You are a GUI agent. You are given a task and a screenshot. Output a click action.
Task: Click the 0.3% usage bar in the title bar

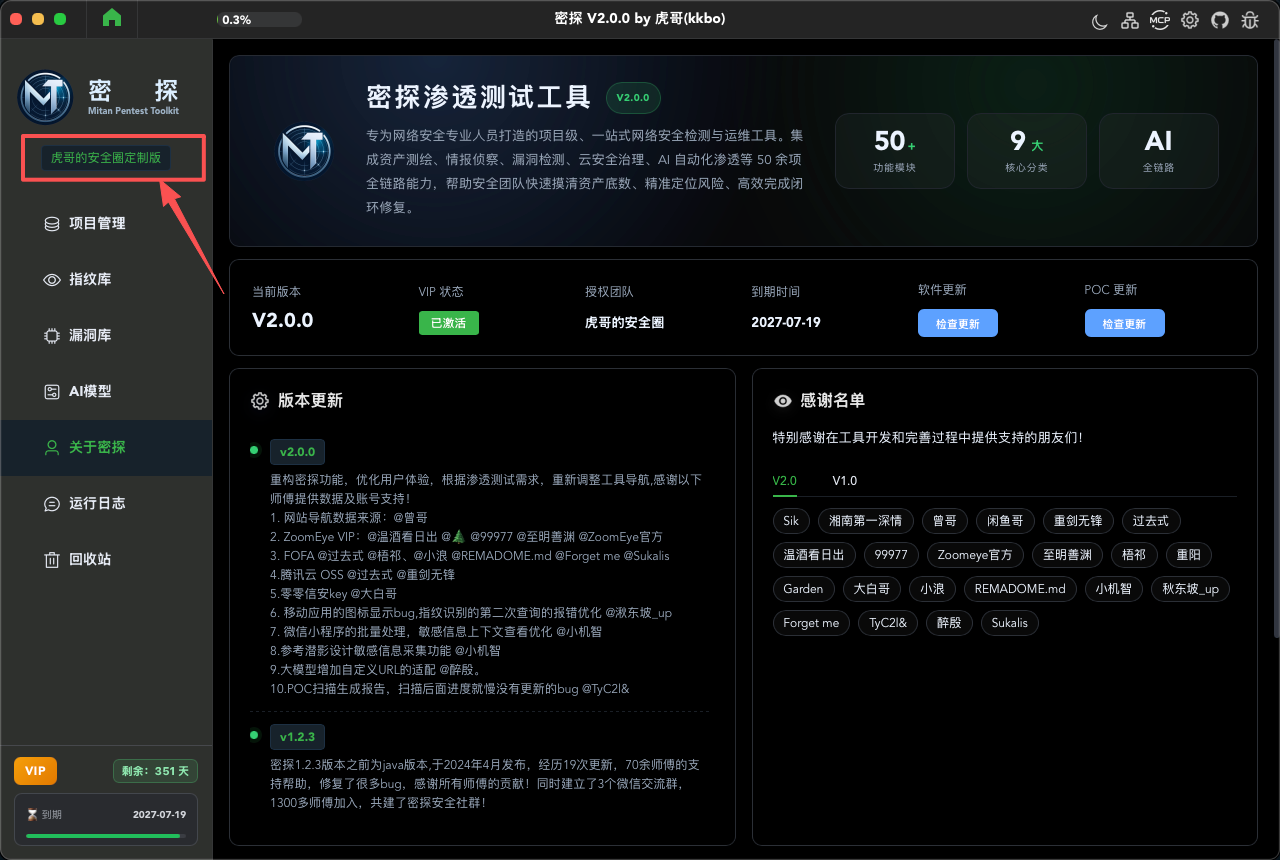[x=259, y=19]
